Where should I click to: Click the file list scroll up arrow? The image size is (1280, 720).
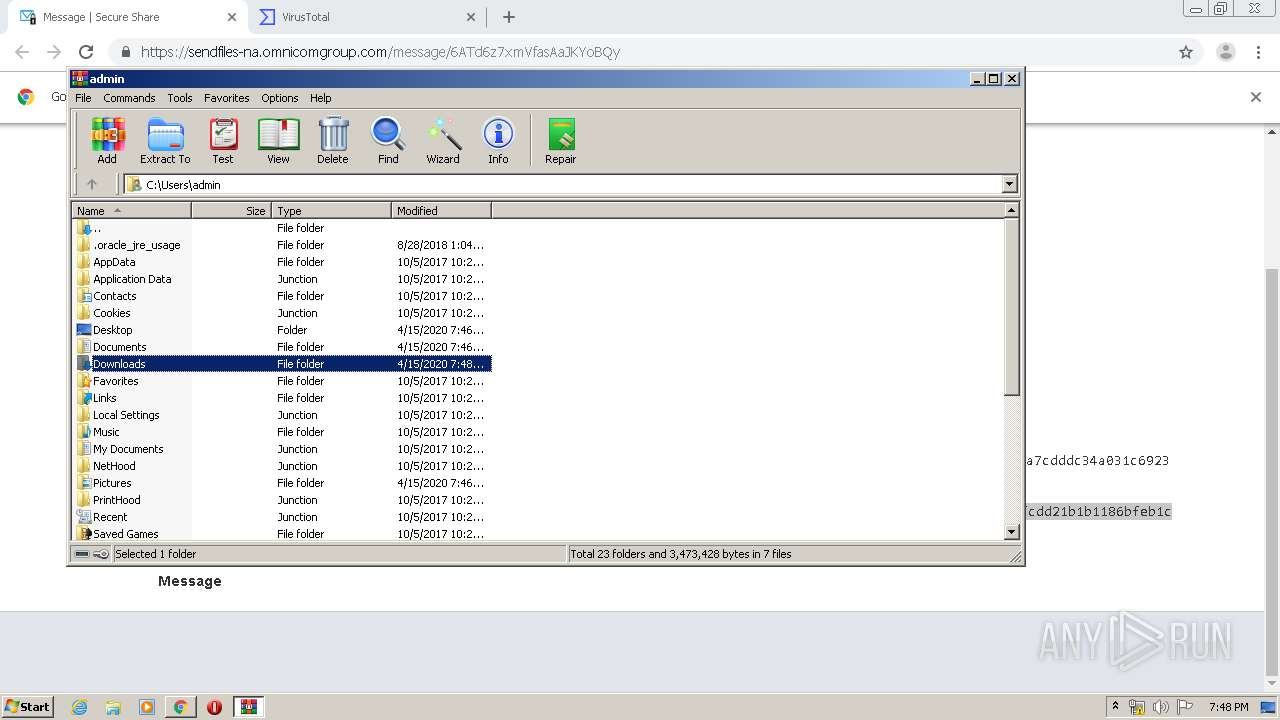(x=1011, y=210)
